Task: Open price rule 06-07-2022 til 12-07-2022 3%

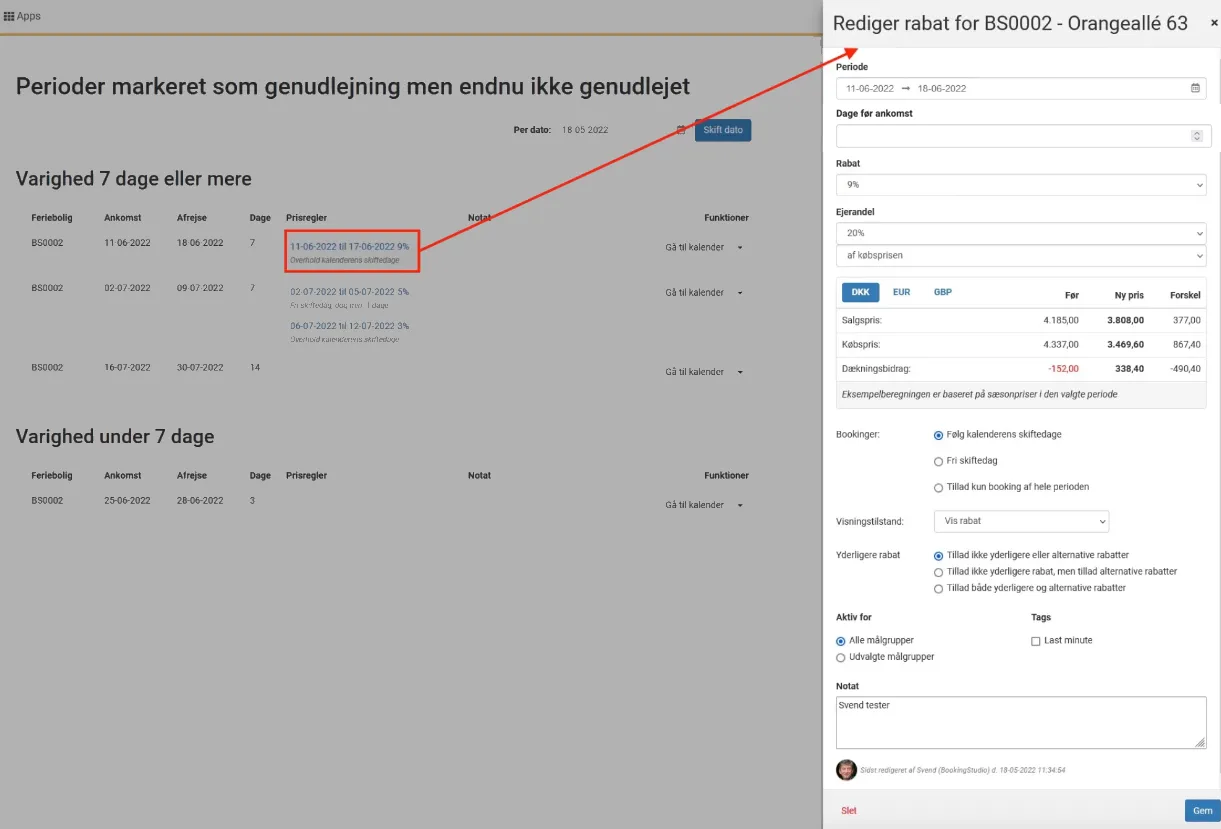Action: tap(349, 326)
